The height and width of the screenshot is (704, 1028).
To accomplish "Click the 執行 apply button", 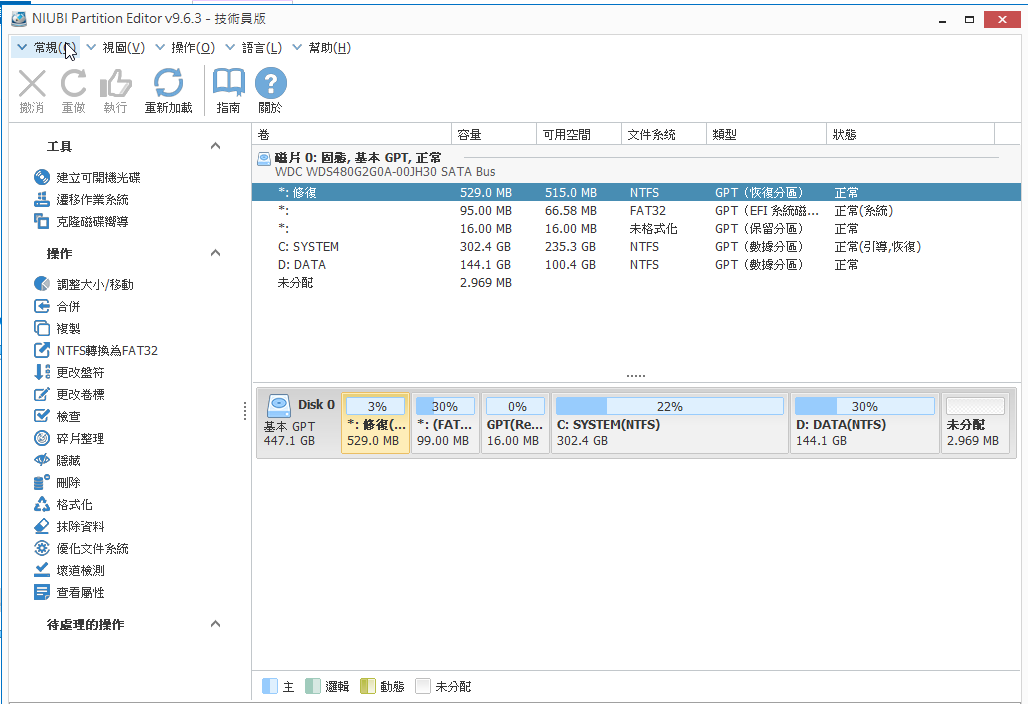I will coord(115,89).
